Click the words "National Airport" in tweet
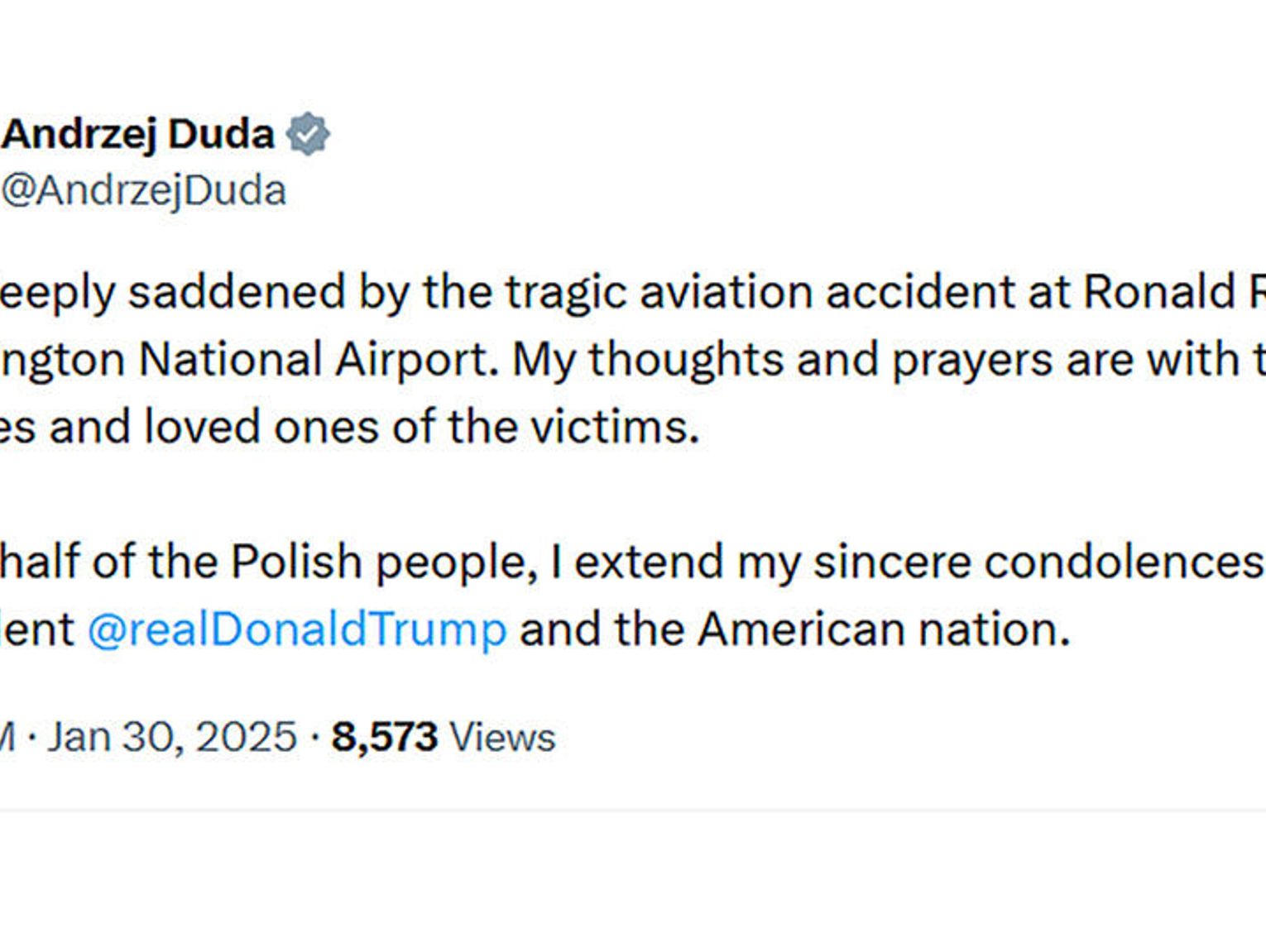 point(319,360)
